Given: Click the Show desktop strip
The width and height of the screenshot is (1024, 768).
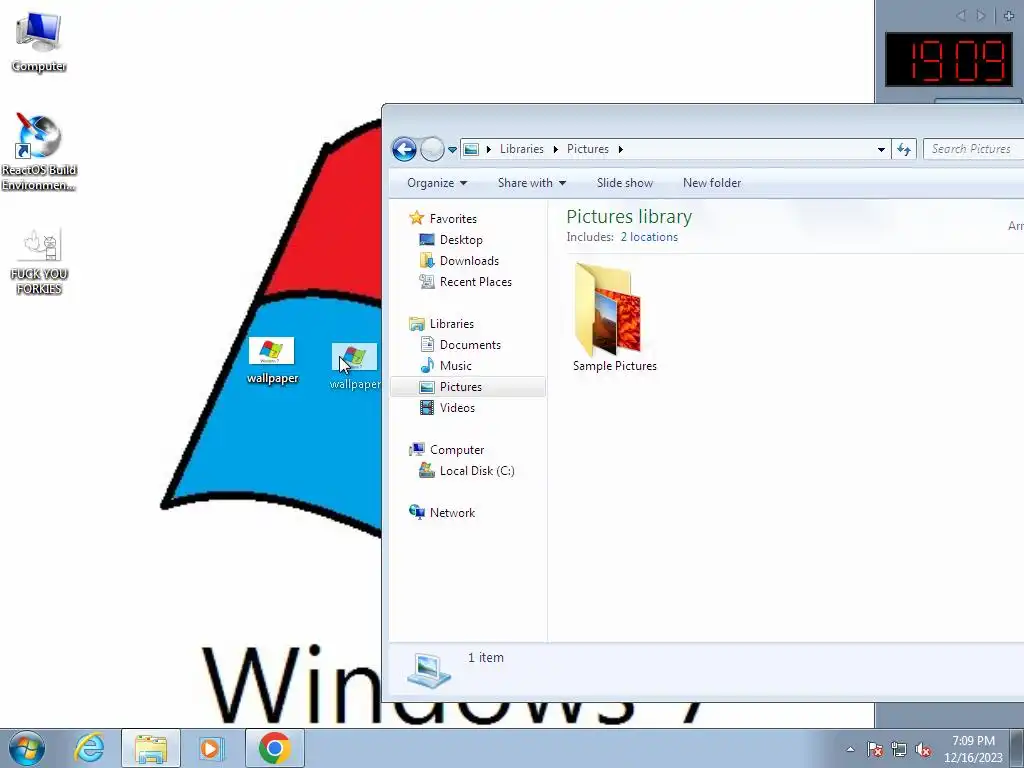Looking at the screenshot, I should point(1017,749).
